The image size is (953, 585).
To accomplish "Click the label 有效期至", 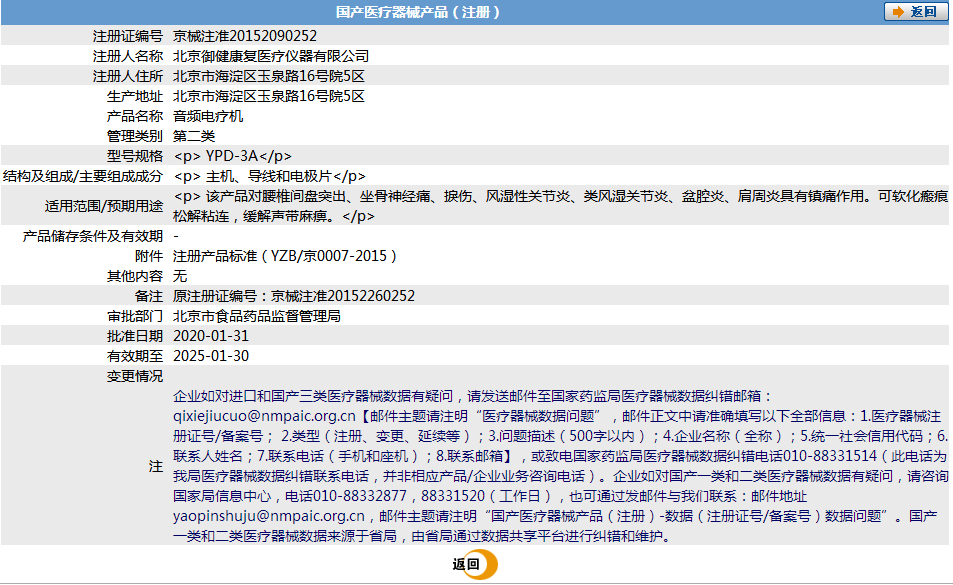I will tap(135, 356).
